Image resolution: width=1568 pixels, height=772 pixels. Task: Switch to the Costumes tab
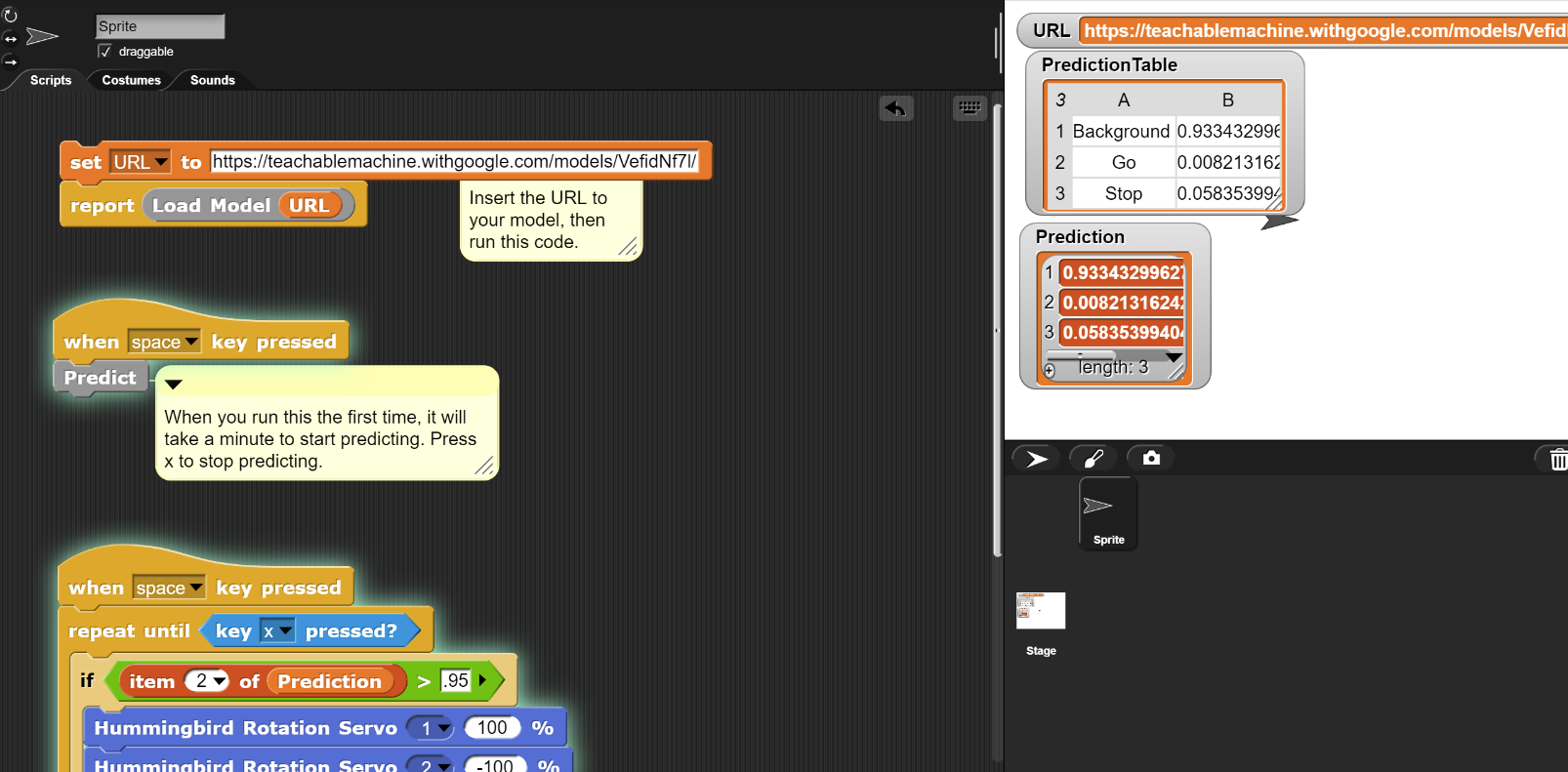point(131,80)
